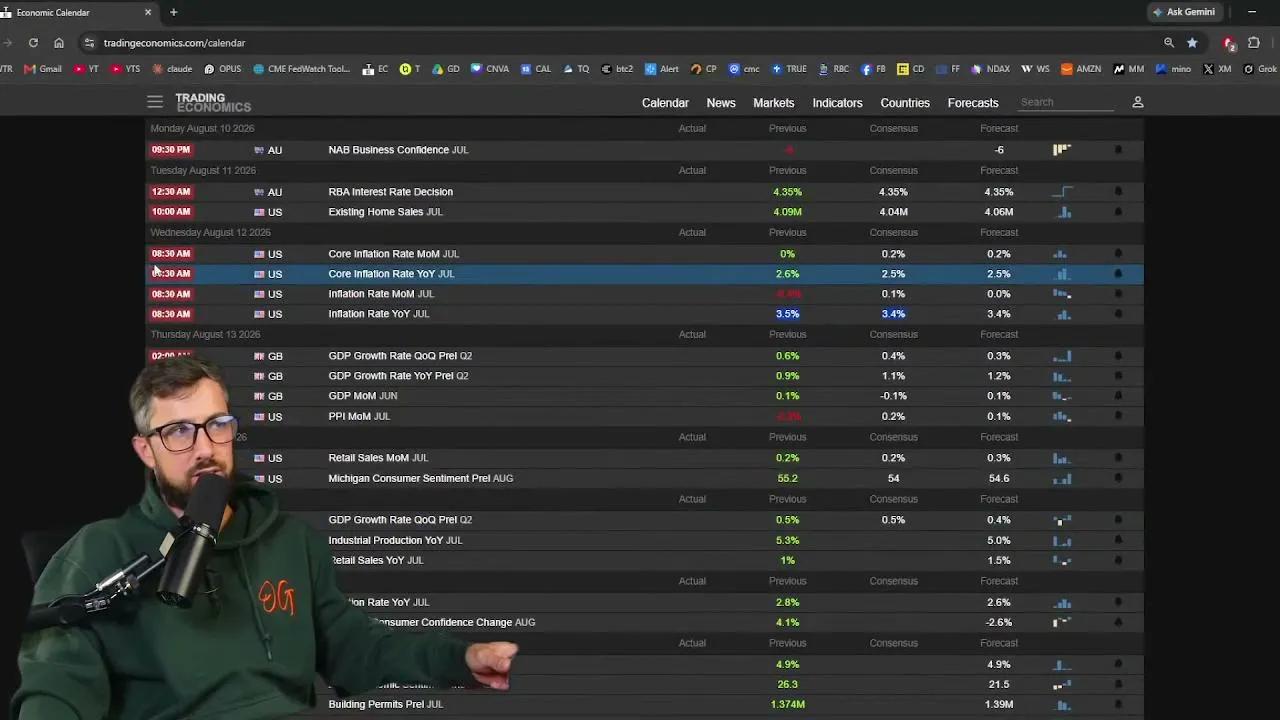1280x720 pixels.
Task: Open the Forecasts nav menu
Action: pos(973,103)
